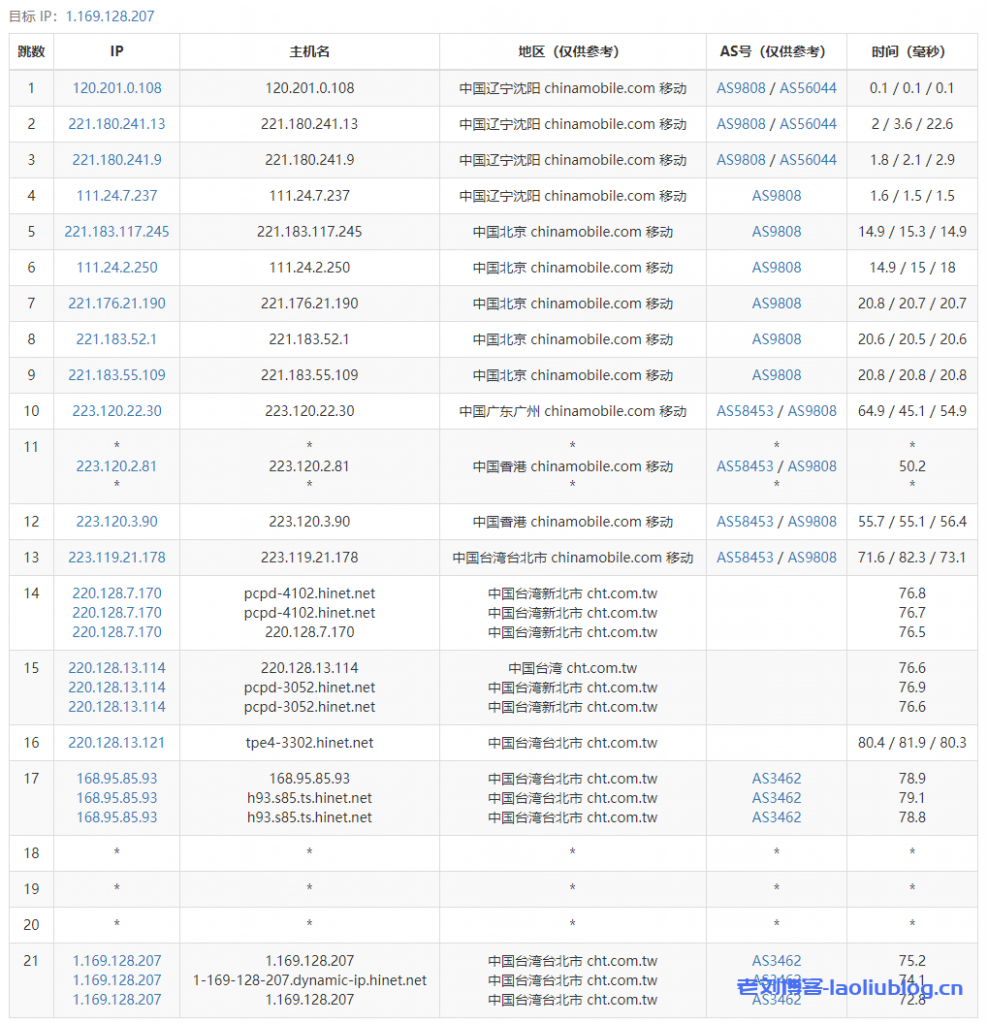Image resolution: width=988 pixels, height=1024 pixels.
Task: Select IP 223.120.3.90 on hop 12
Action: (x=115, y=521)
